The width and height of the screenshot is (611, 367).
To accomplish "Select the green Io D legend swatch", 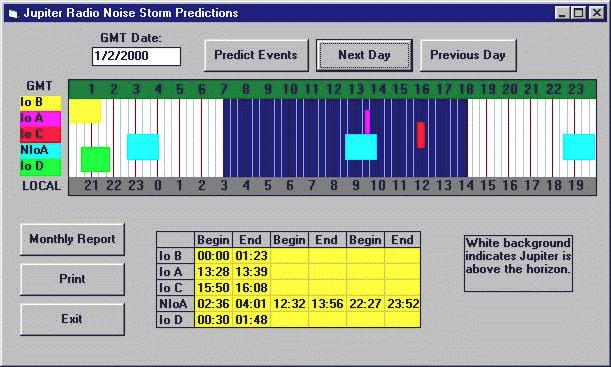I will tap(41, 167).
